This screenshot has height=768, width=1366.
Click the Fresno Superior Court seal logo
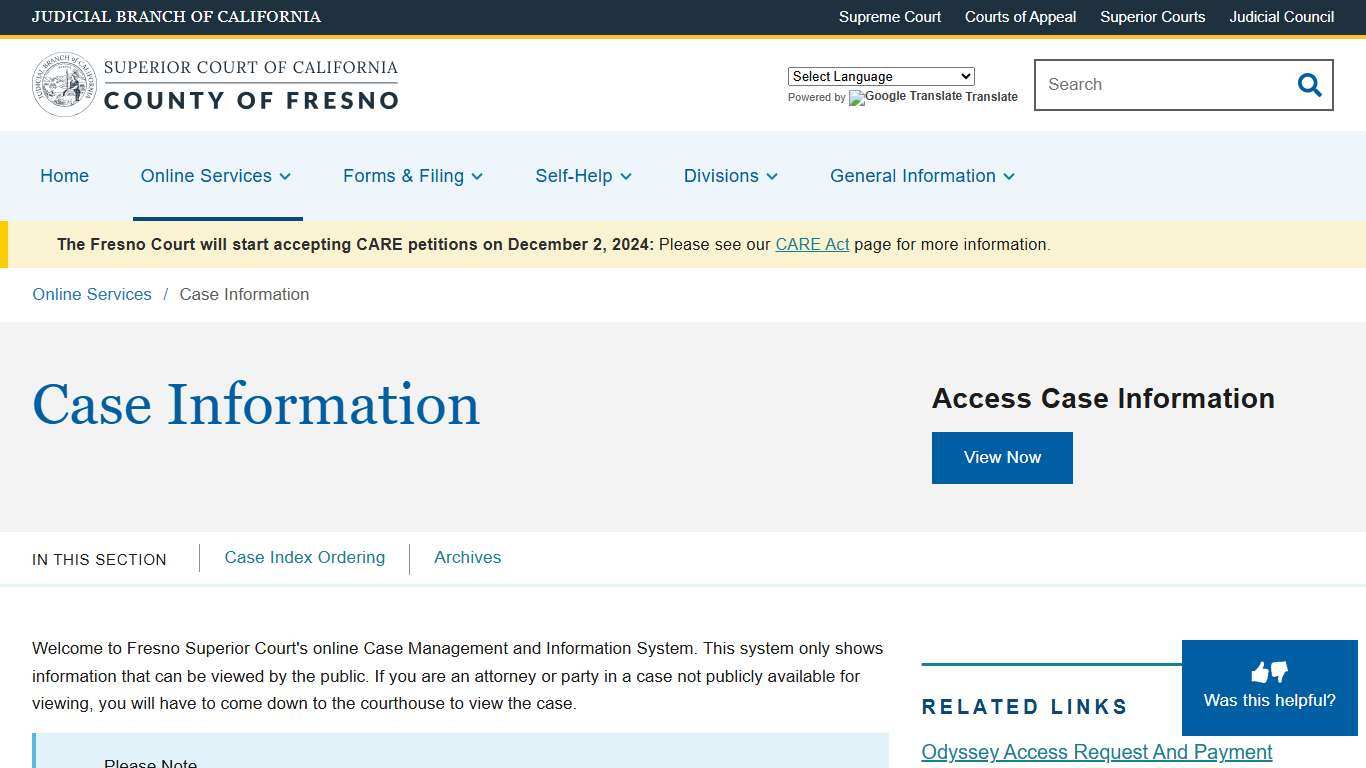pos(64,84)
